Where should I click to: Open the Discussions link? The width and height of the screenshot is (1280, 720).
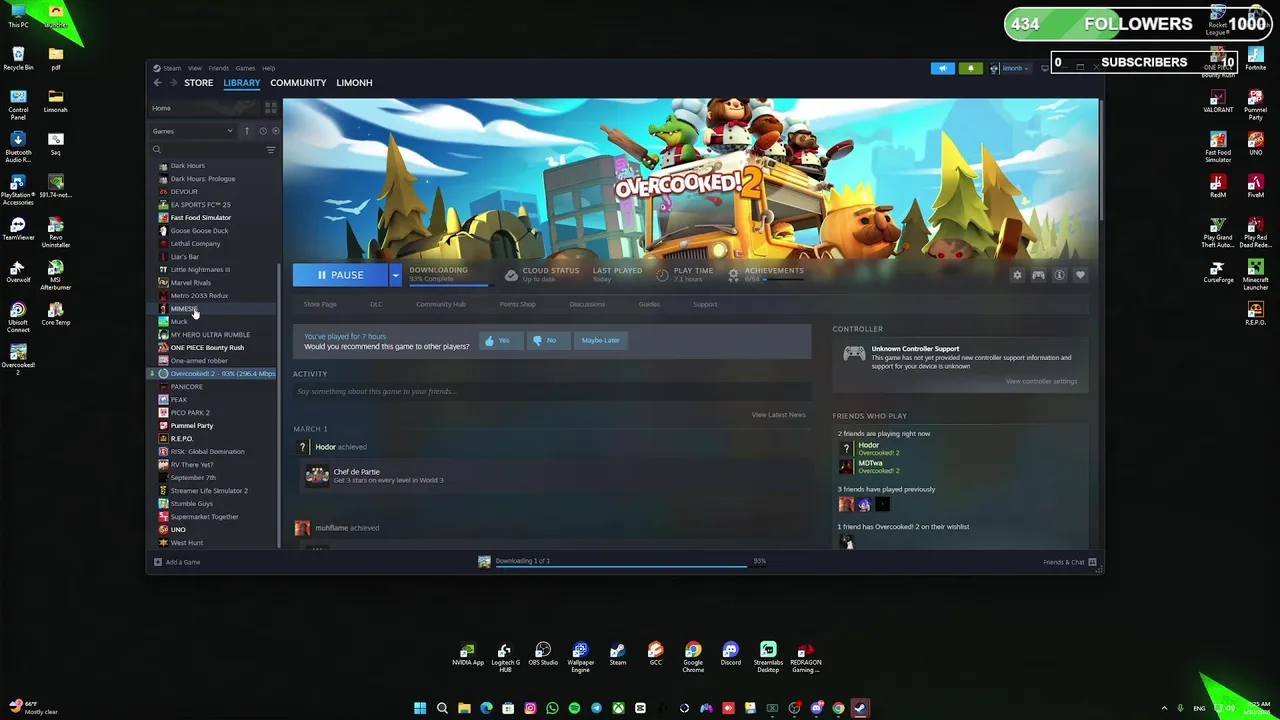click(587, 304)
